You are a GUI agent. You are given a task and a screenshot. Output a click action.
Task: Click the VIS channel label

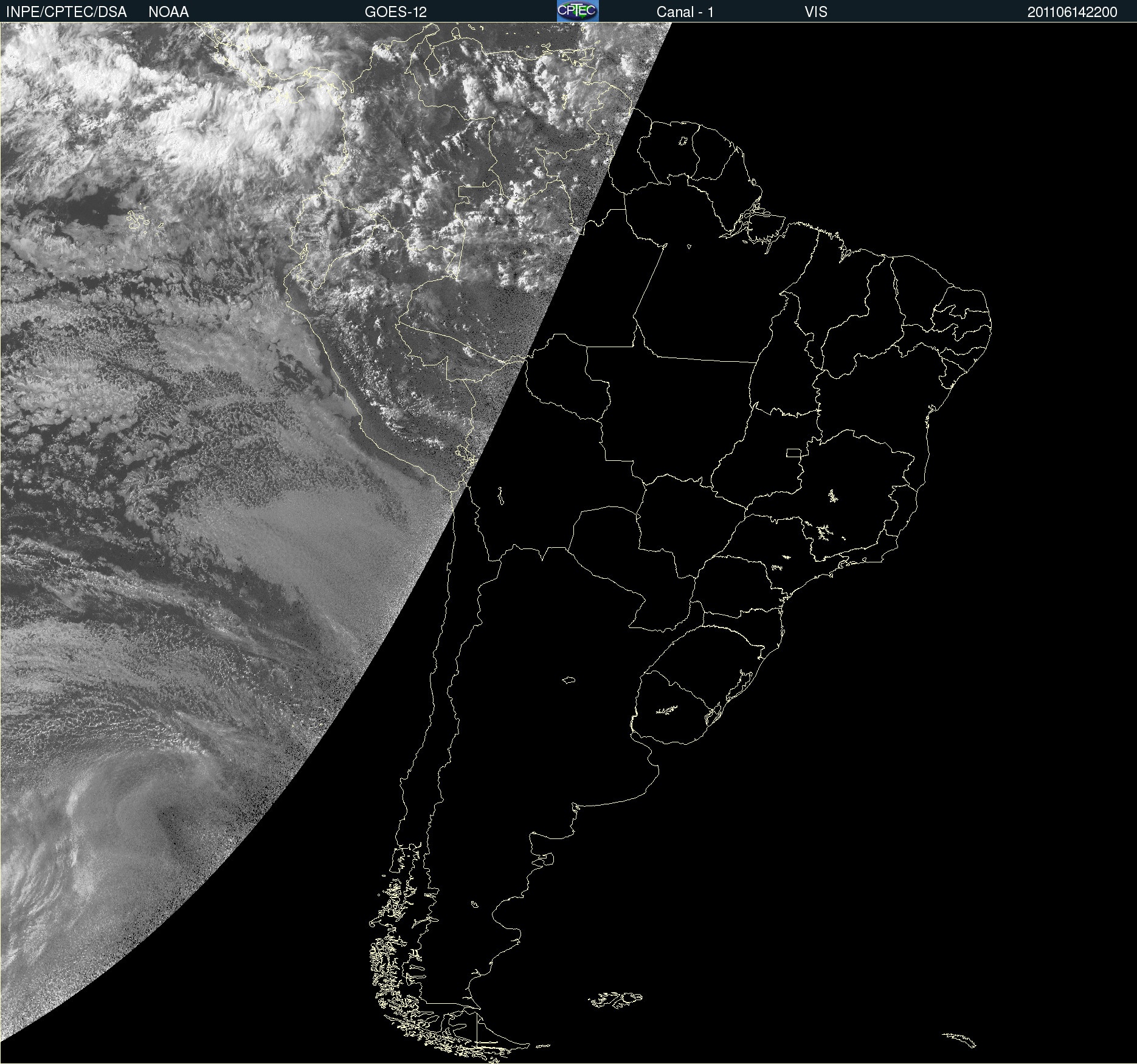(816, 12)
